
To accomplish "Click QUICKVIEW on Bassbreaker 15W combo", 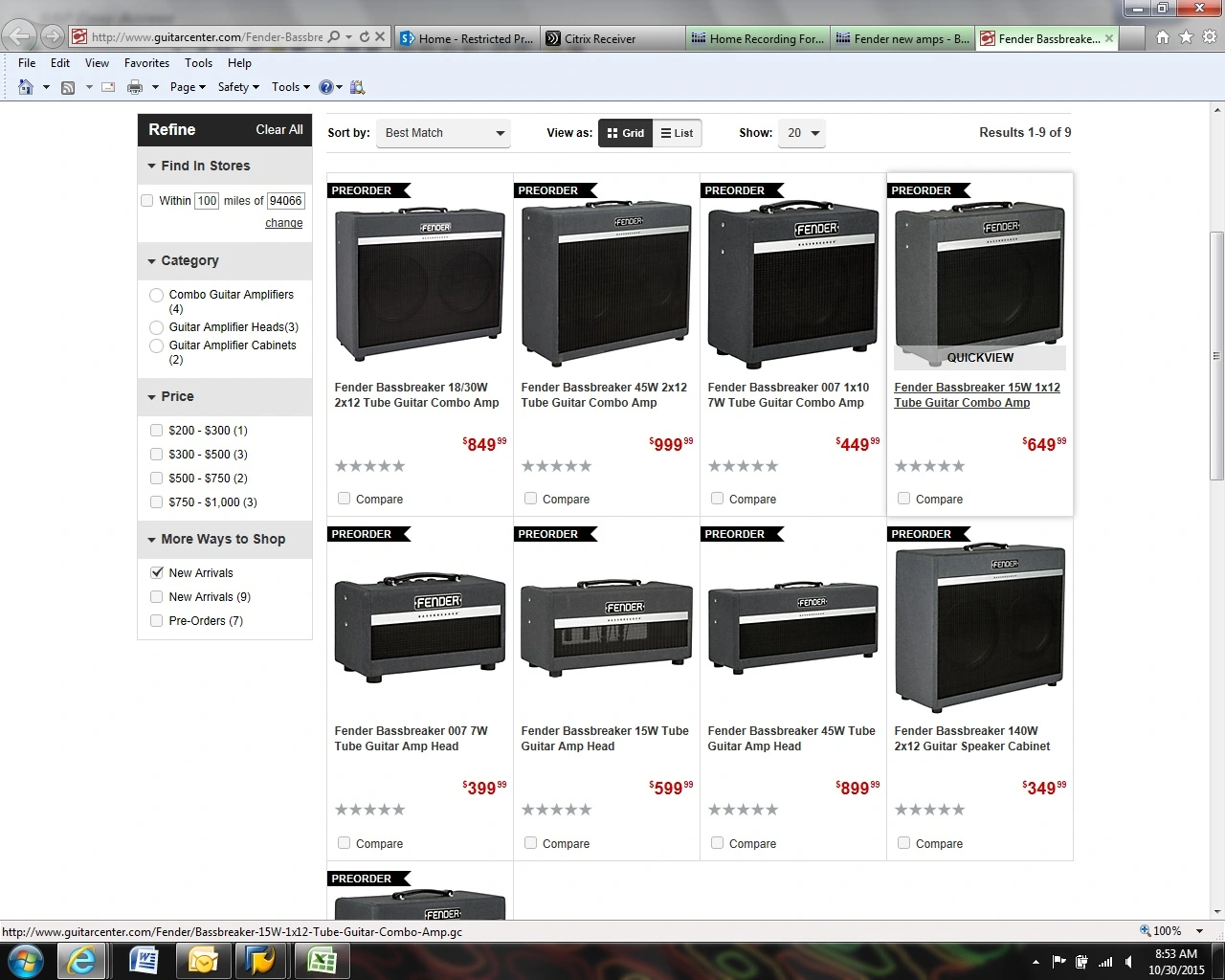I will click(980, 358).
